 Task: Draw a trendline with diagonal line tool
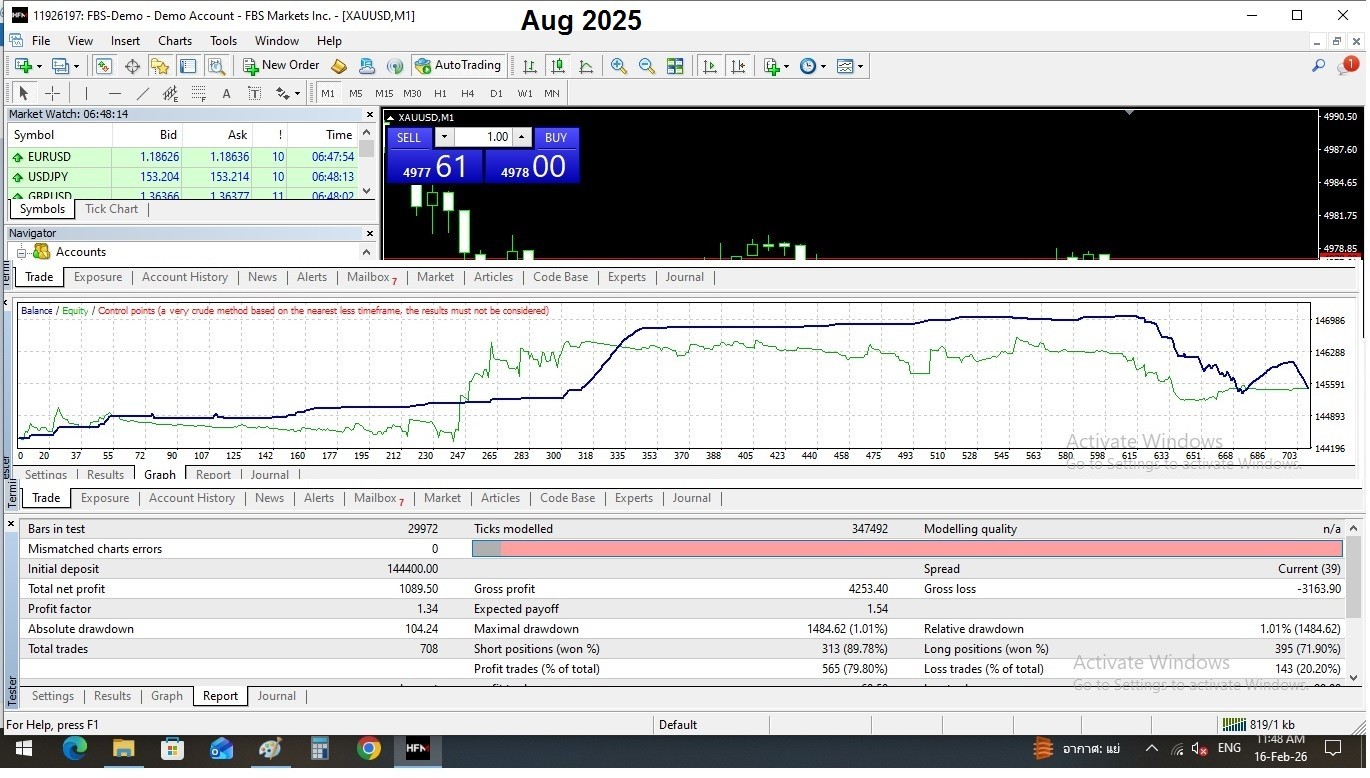(x=143, y=93)
